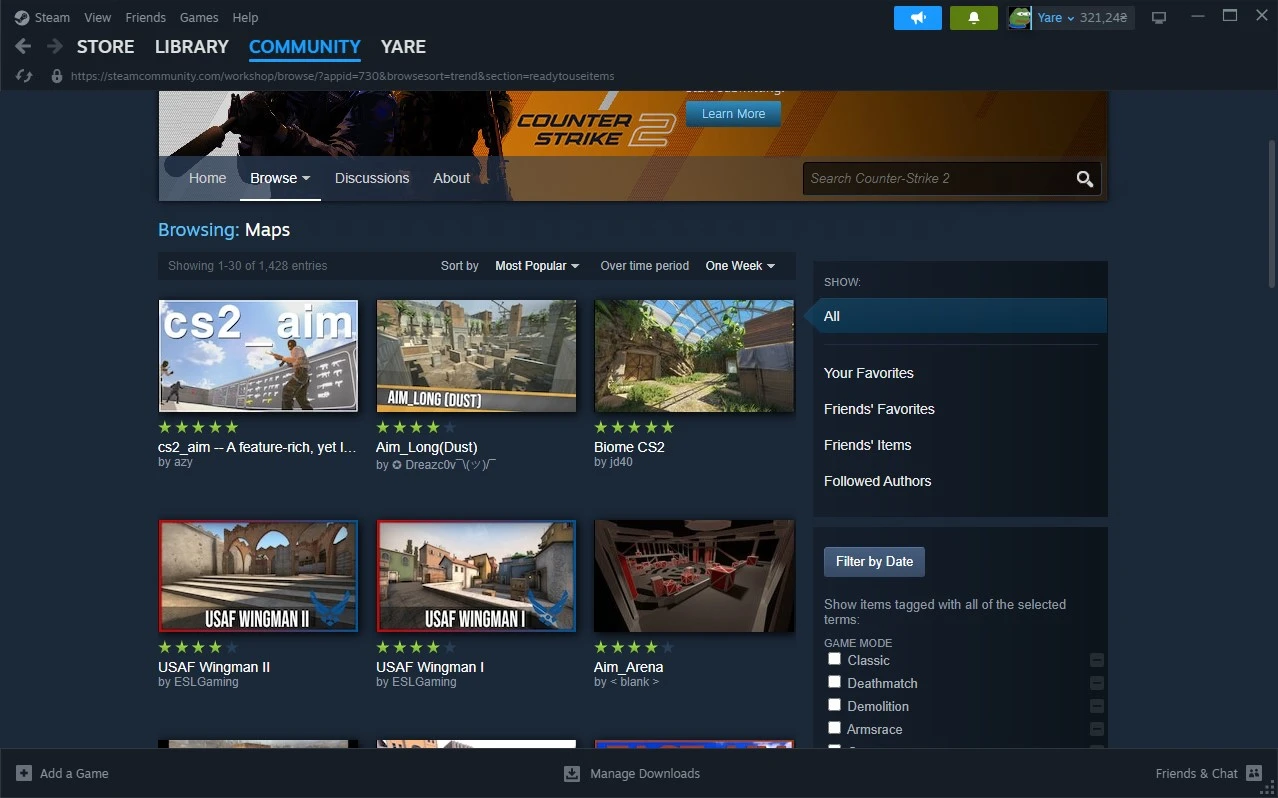Image resolution: width=1278 pixels, height=798 pixels.
Task: Show Your Favorites
Action: [869, 373]
